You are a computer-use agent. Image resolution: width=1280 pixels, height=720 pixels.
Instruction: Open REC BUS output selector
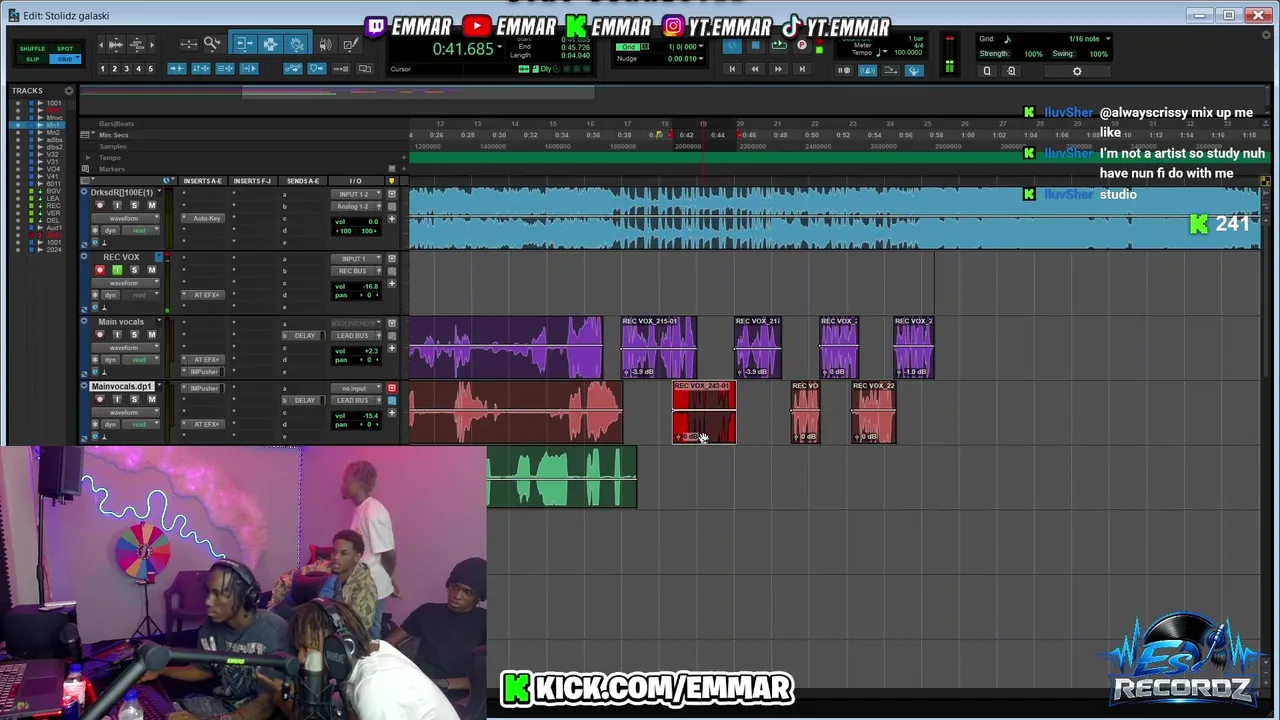tap(356, 271)
